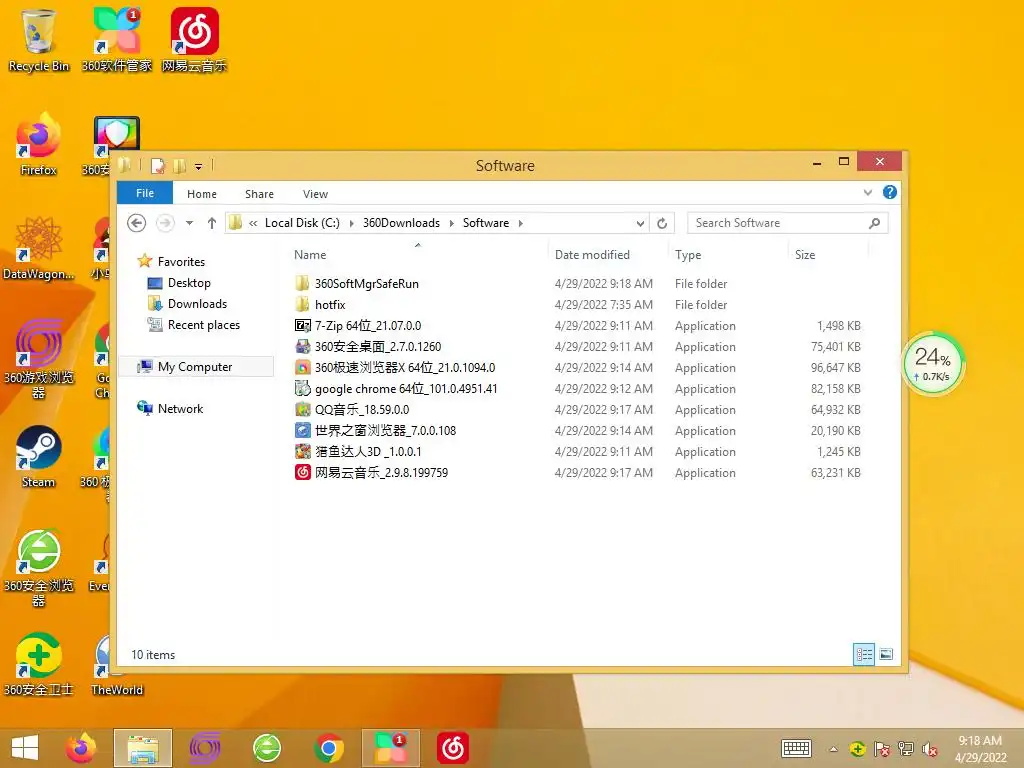The height and width of the screenshot is (768, 1024).
Task: Open the 360安全卫士 desktop shortcut
Action: 39,664
